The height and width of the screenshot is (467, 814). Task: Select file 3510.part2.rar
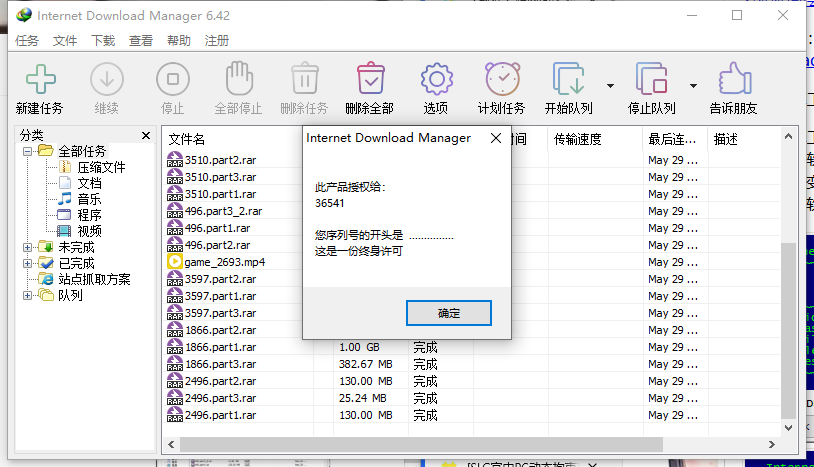point(220,160)
